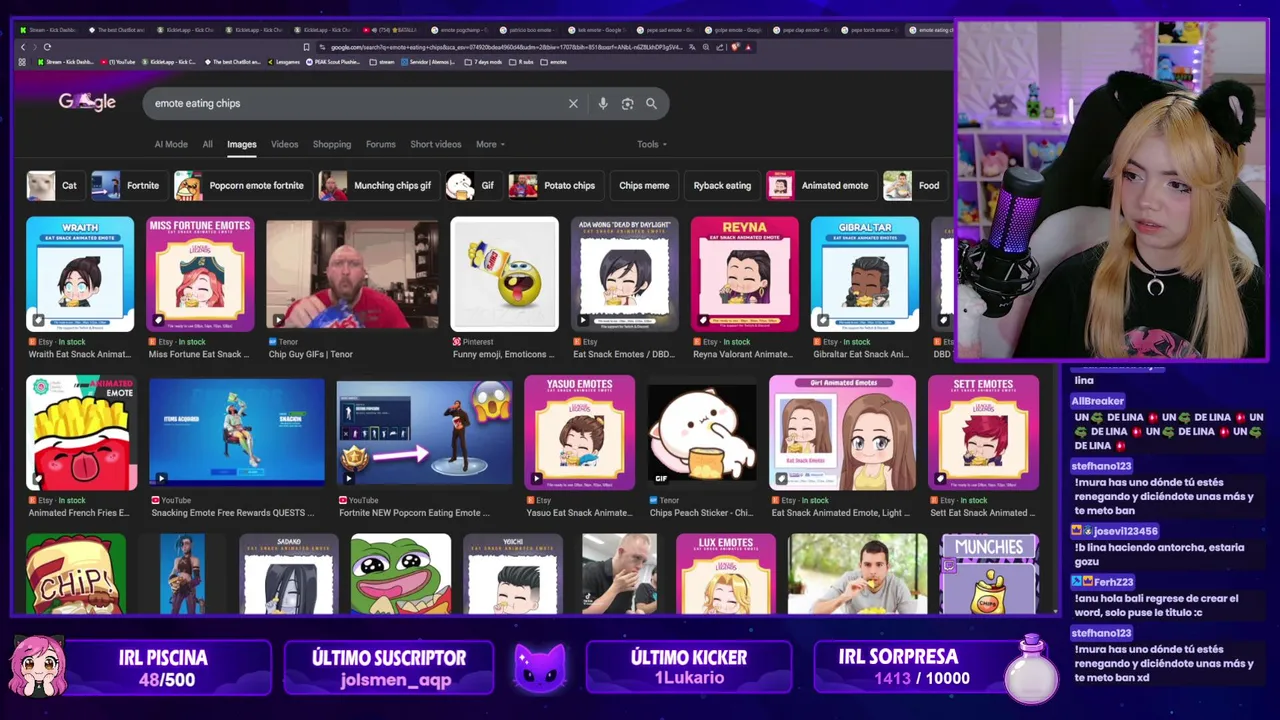Open the Wraith Eat Snack emote thumbnail
The width and height of the screenshot is (1280, 720).
(80, 274)
